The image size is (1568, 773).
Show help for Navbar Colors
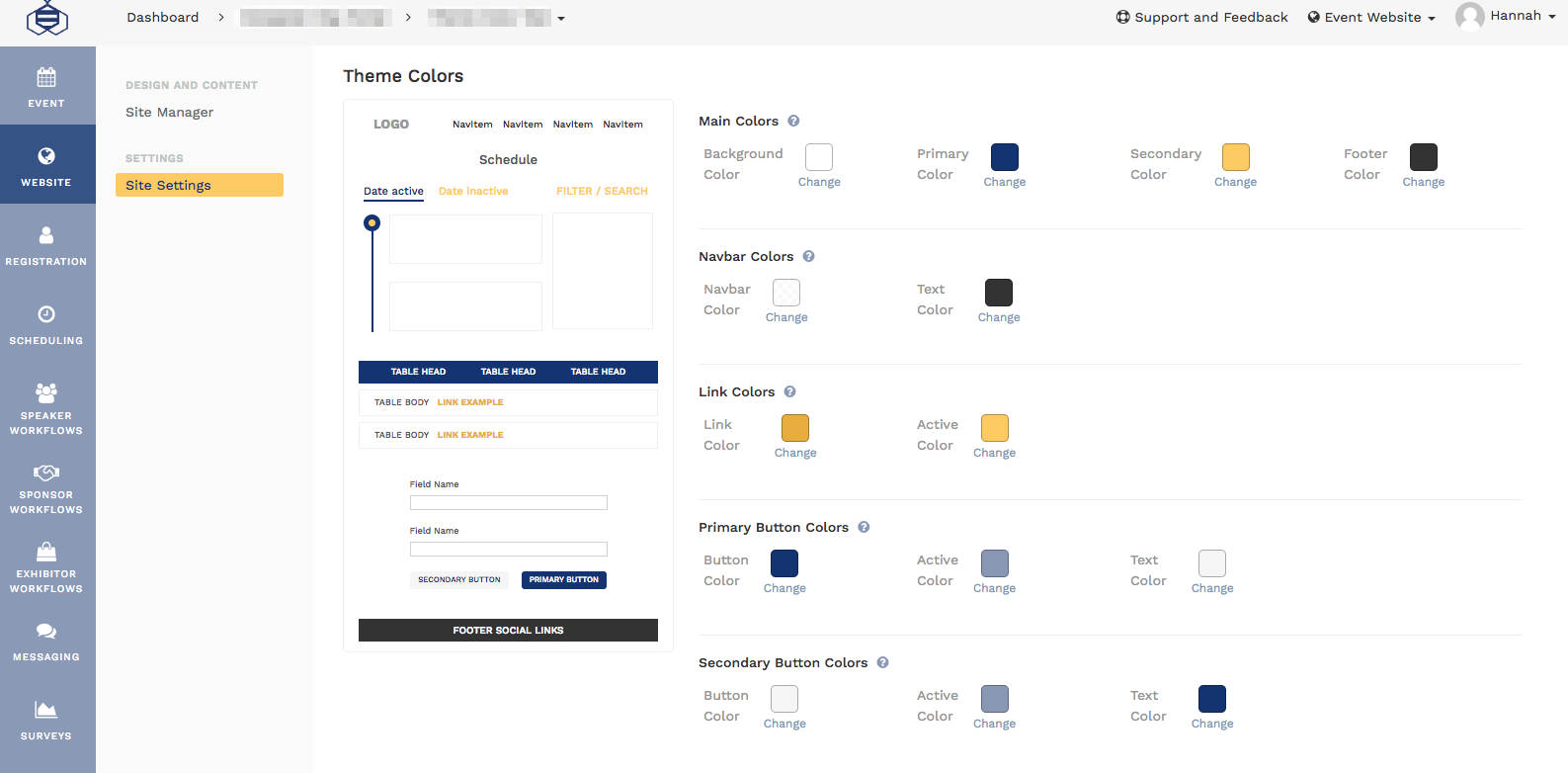pyautogui.click(x=808, y=256)
